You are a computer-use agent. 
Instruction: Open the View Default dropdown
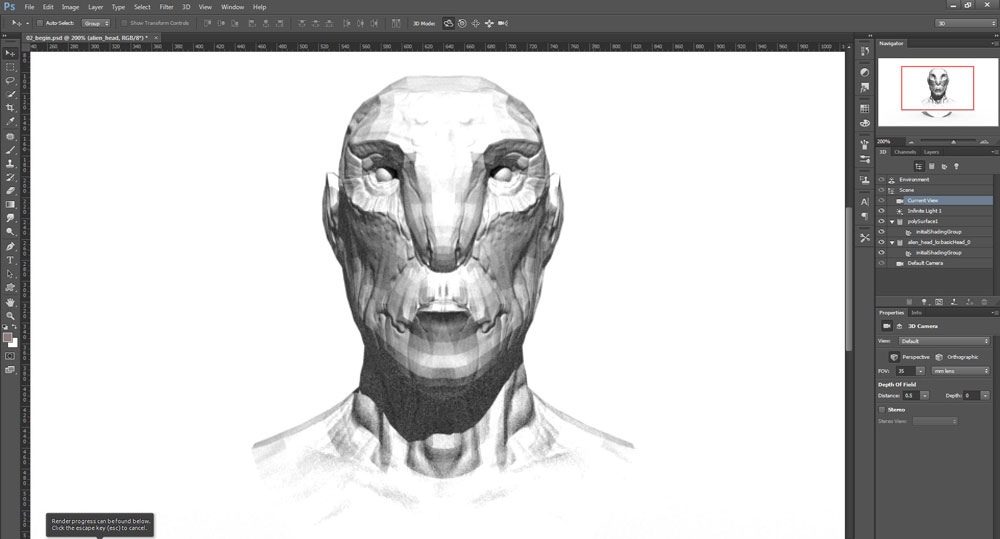click(944, 341)
